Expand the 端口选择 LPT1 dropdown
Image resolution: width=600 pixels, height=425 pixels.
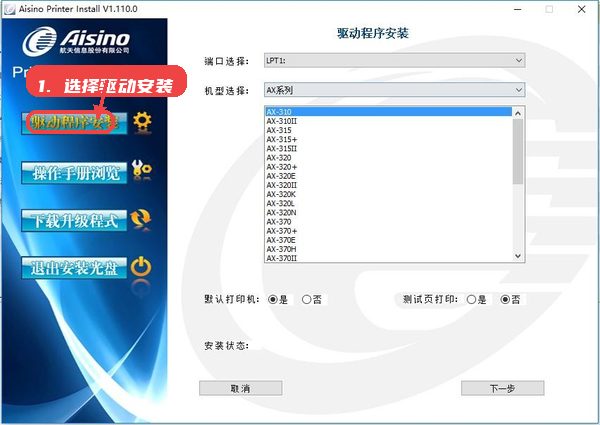coord(395,60)
